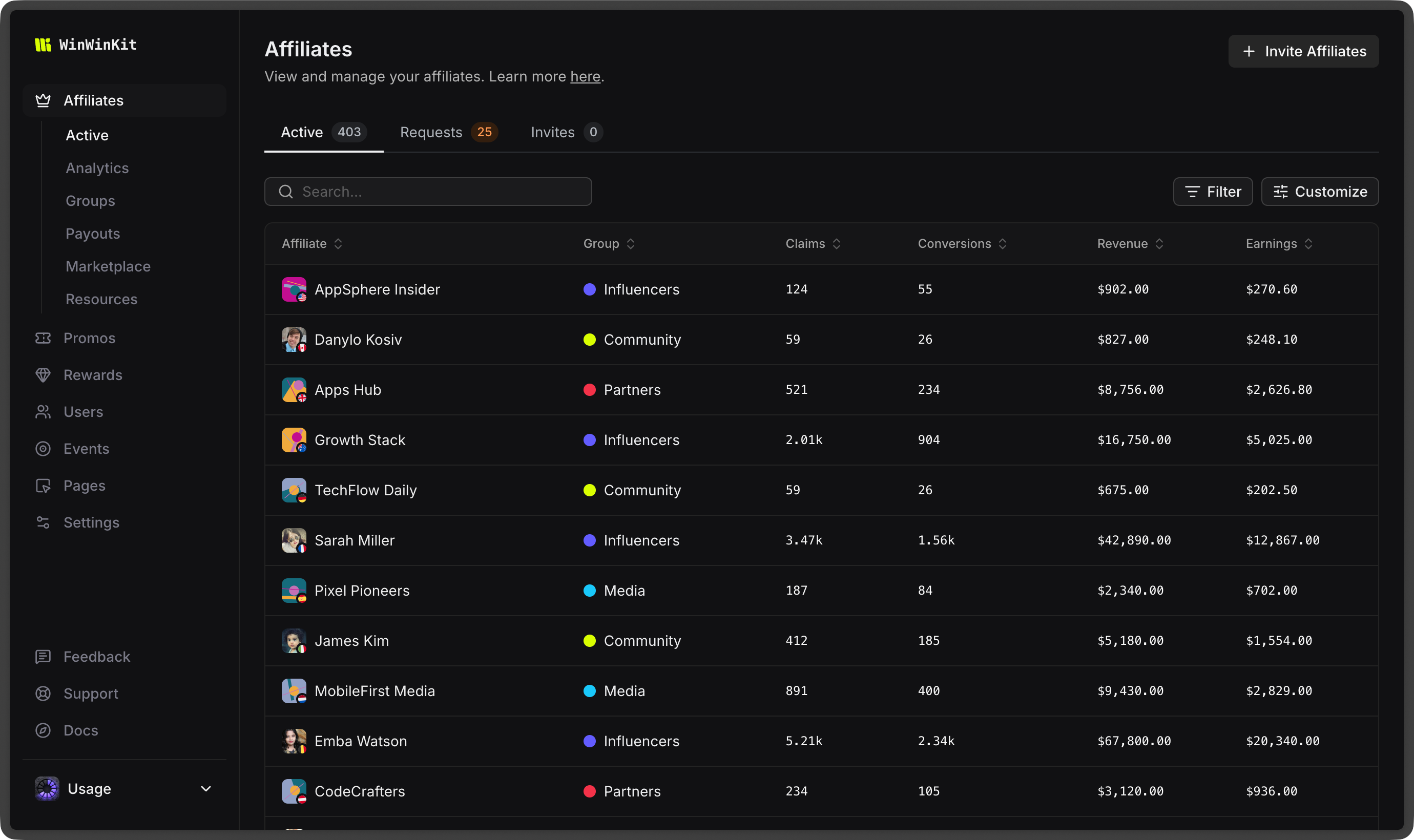Click the red Partners dot for Apps Hub

pyautogui.click(x=589, y=390)
